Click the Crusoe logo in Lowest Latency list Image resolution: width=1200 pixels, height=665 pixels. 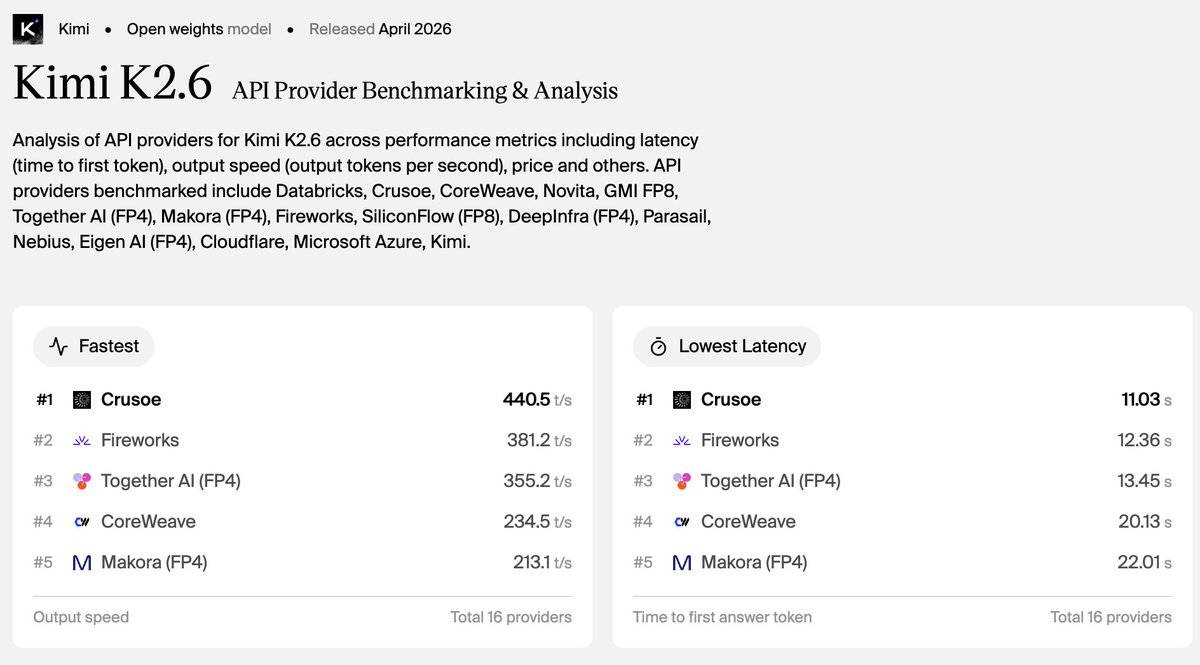682,400
